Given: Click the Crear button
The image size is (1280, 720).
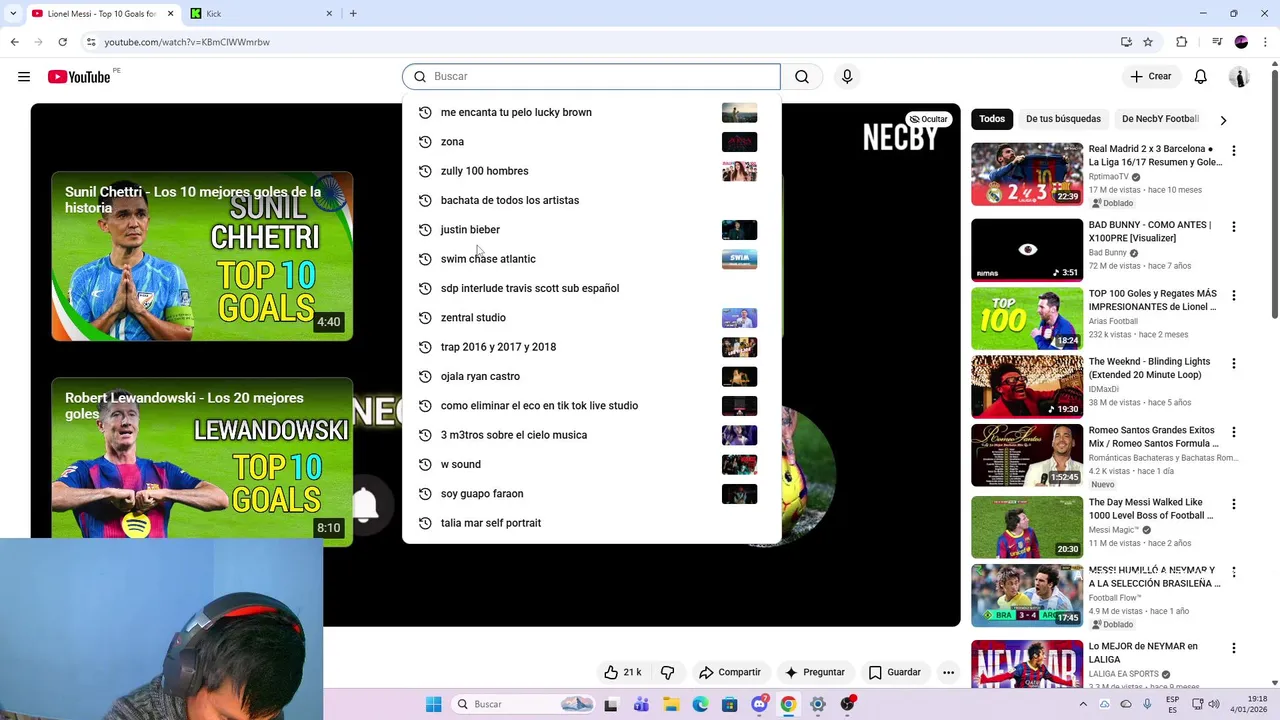Looking at the screenshot, I should click(1150, 77).
